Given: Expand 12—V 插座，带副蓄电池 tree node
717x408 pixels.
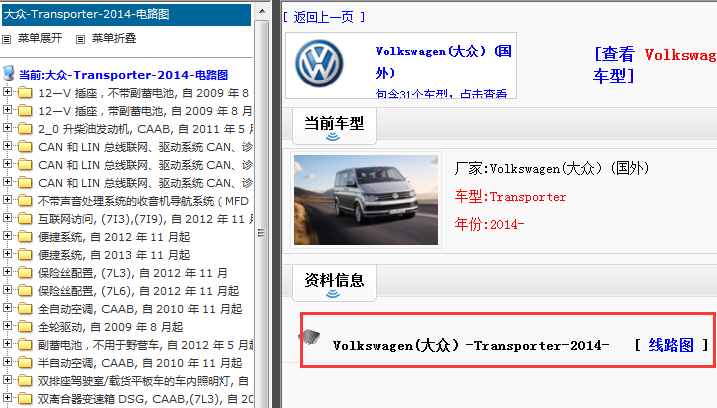Looking at the screenshot, I should (7, 110).
